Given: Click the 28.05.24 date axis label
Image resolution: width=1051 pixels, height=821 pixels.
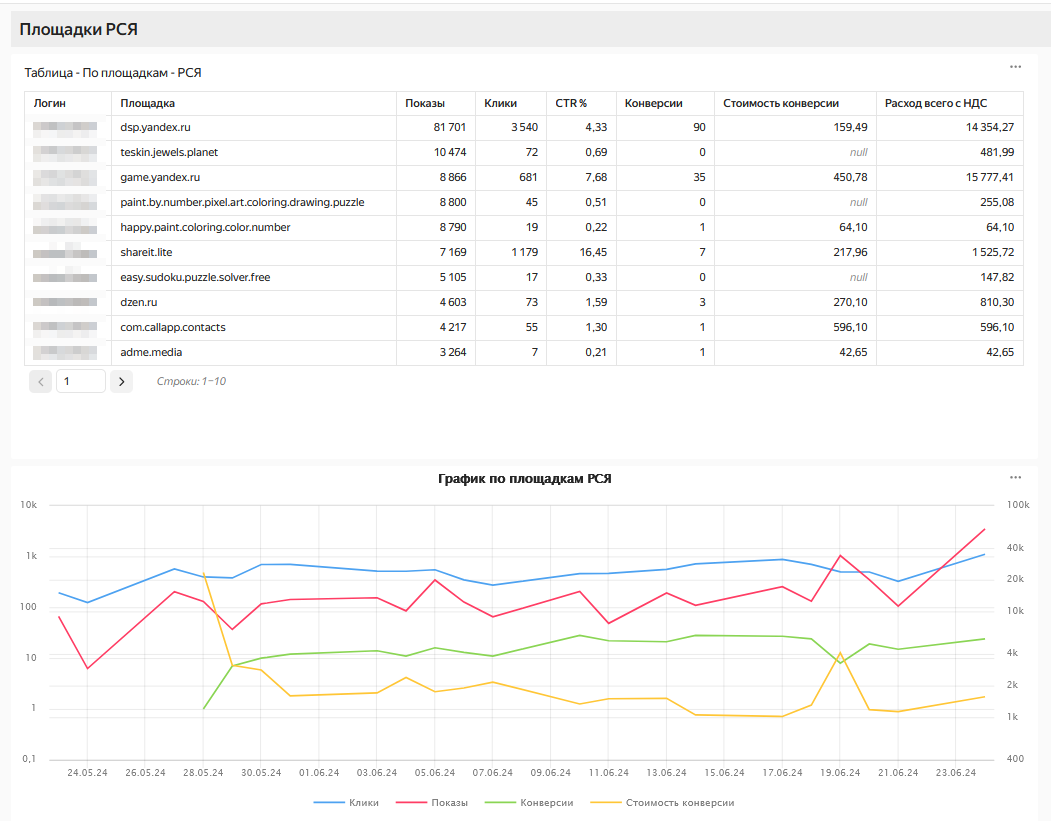Looking at the screenshot, I should click(x=203, y=773).
